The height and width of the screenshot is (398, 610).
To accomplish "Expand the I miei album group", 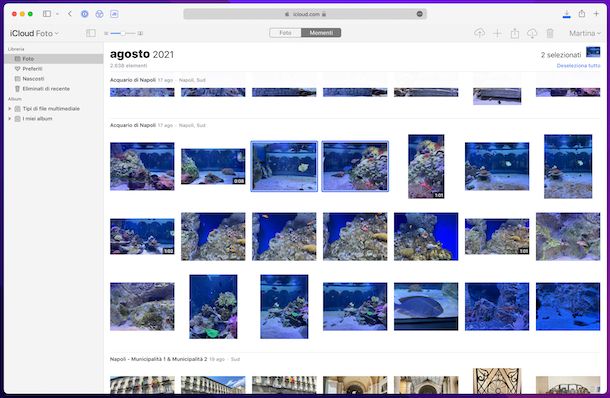I will tap(10, 119).
